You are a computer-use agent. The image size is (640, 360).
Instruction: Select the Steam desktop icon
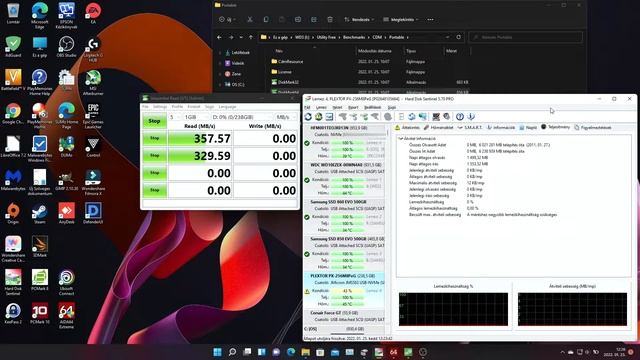point(40,213)
